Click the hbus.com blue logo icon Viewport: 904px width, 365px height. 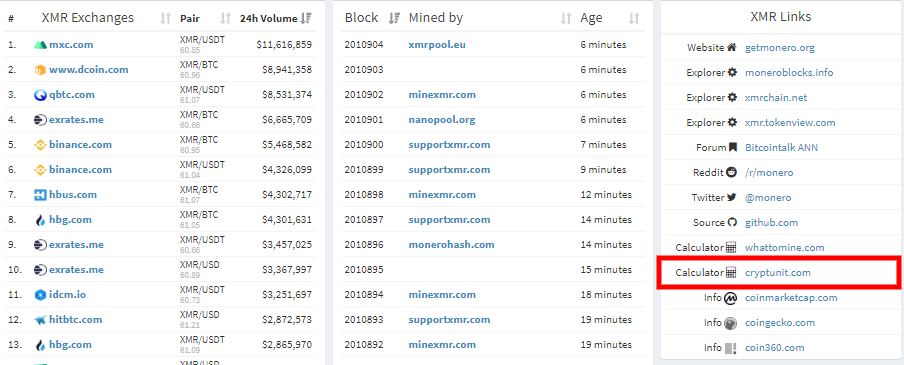pos(40,195)
